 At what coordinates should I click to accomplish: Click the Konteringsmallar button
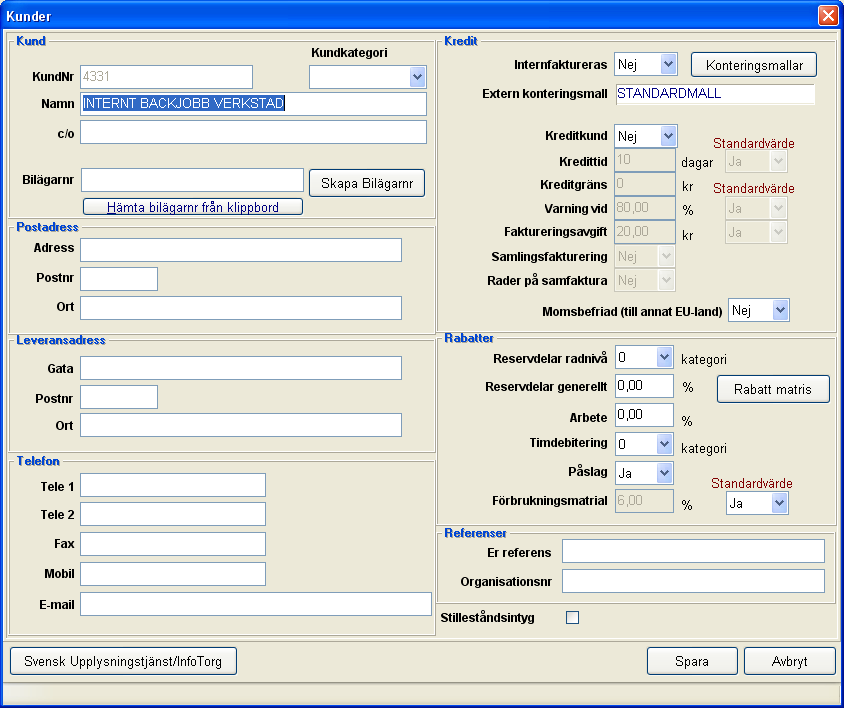754,65
